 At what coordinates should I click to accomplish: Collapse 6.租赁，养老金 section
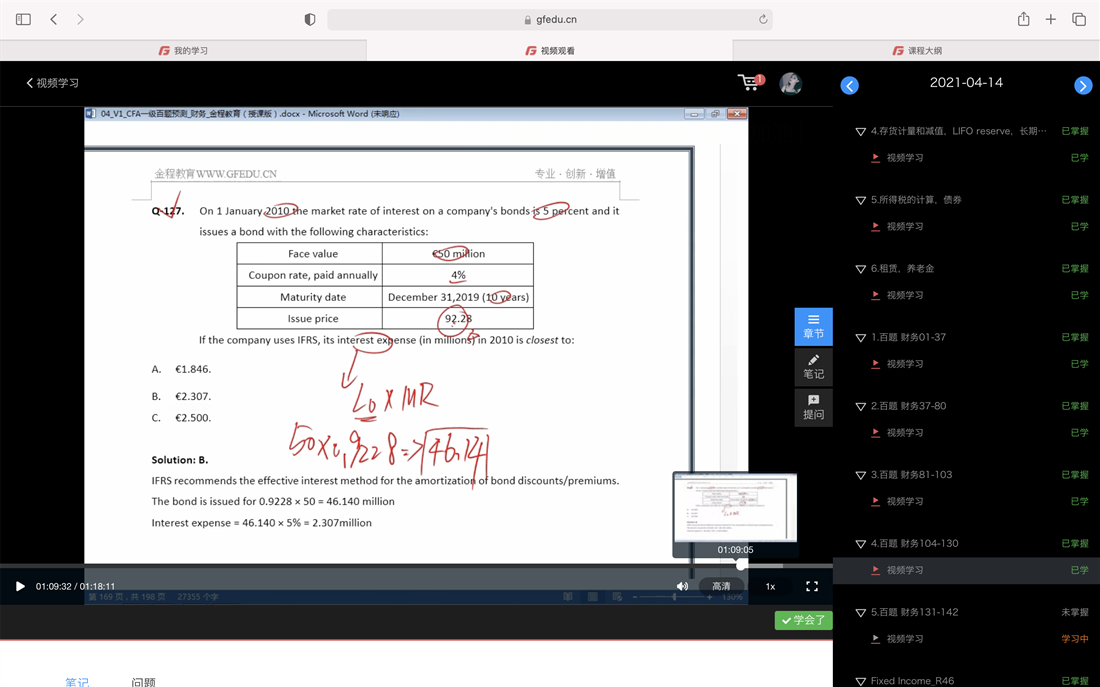(861, 269)
